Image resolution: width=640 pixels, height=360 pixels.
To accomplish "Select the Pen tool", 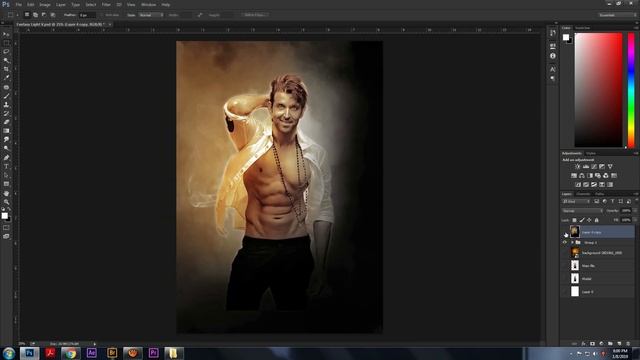I will 6,158.
